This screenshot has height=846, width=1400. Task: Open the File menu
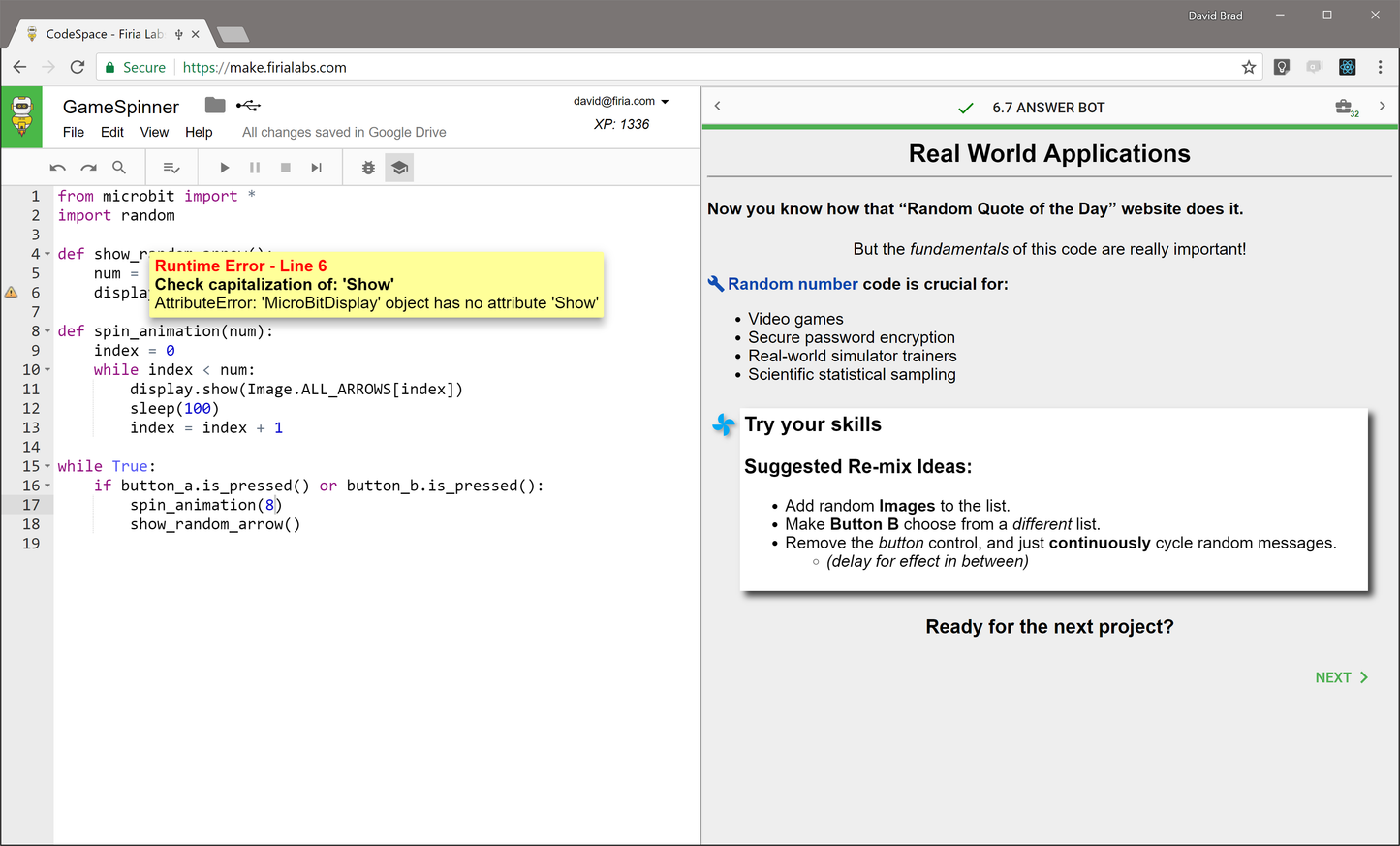[x=73, y=132]
